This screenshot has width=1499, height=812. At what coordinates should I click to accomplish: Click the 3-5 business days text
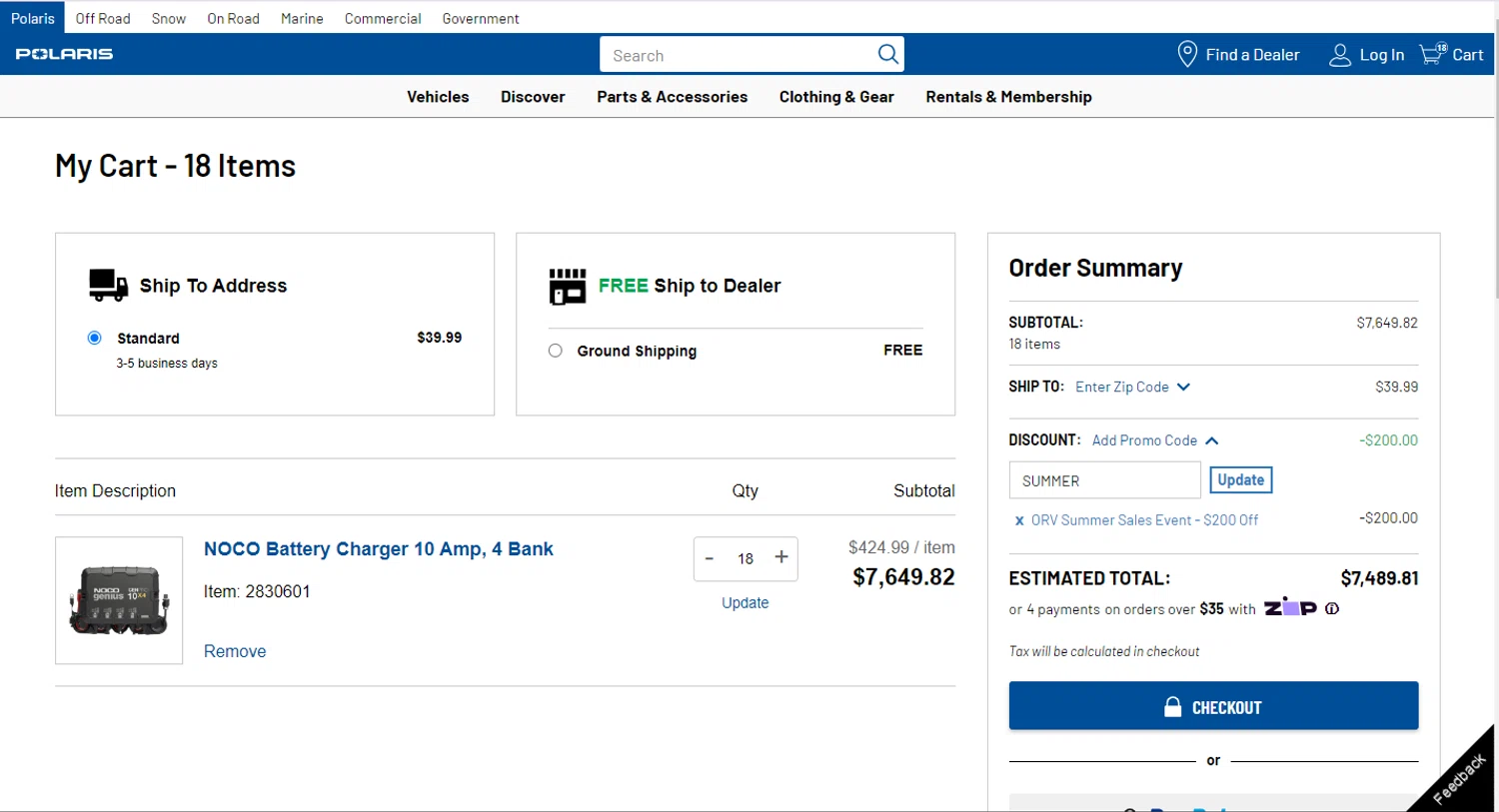click(x=167, y=364)
